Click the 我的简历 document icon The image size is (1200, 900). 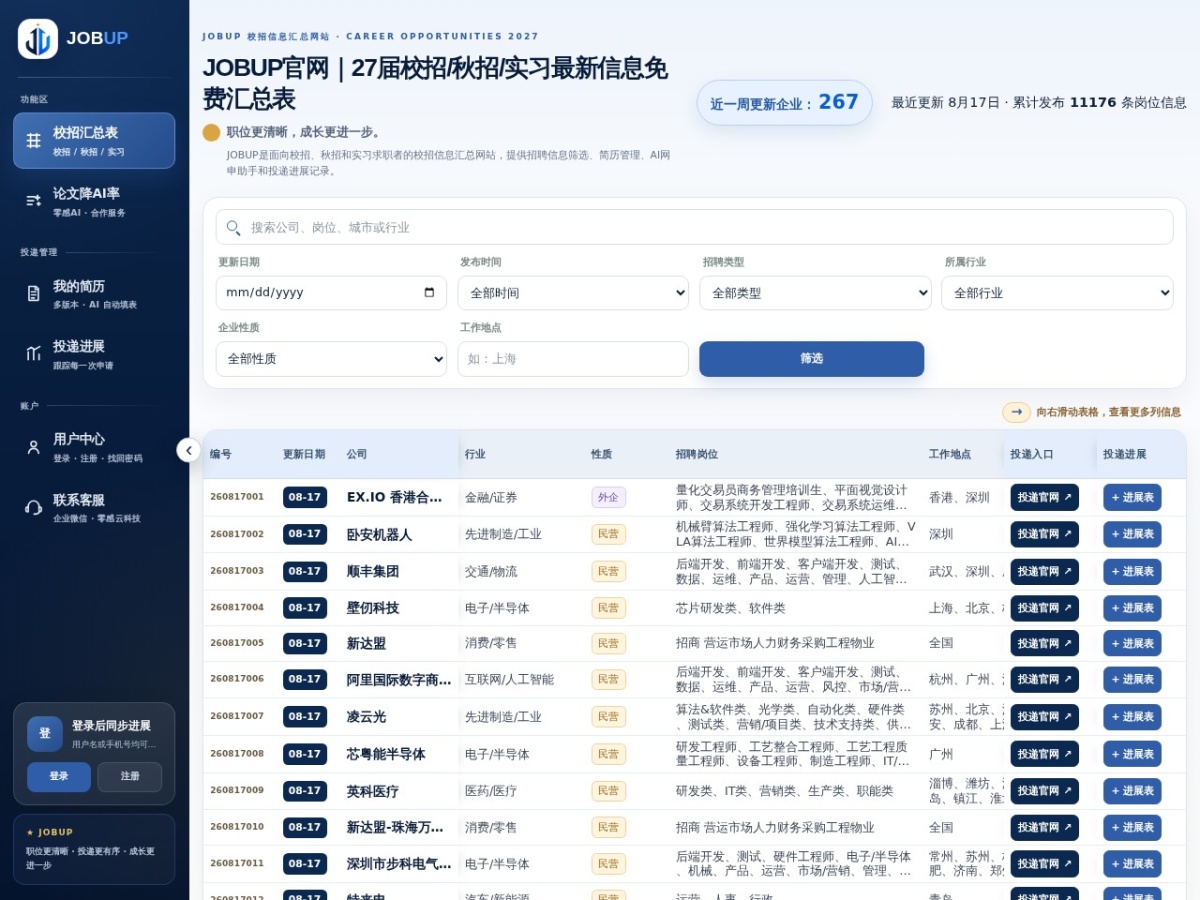point(34,293)
